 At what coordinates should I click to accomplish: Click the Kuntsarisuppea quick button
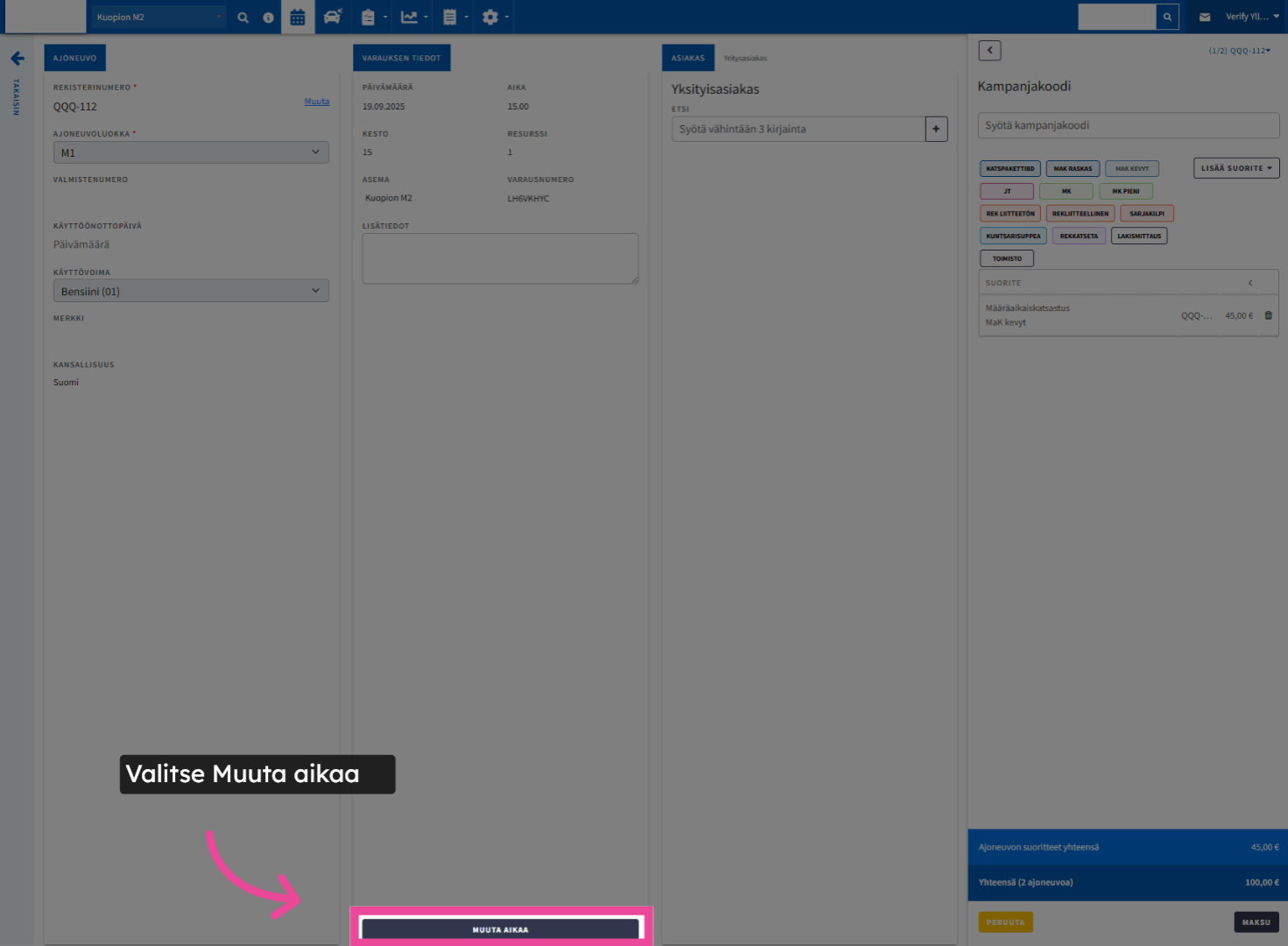click(x=1014, y=236)
